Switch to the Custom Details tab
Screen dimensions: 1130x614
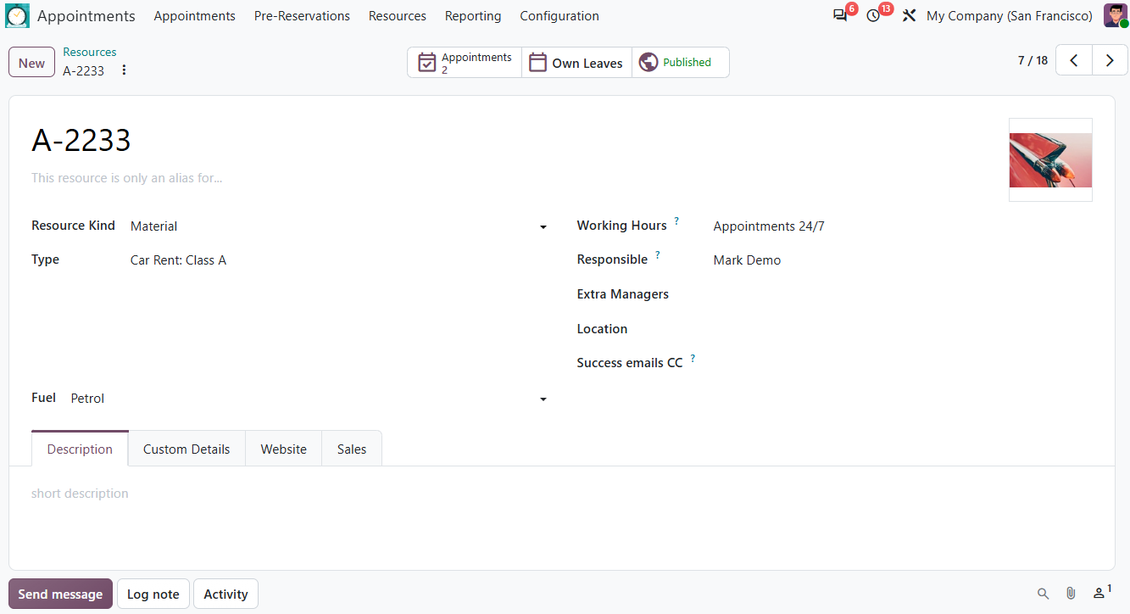[x=187, y=449]
